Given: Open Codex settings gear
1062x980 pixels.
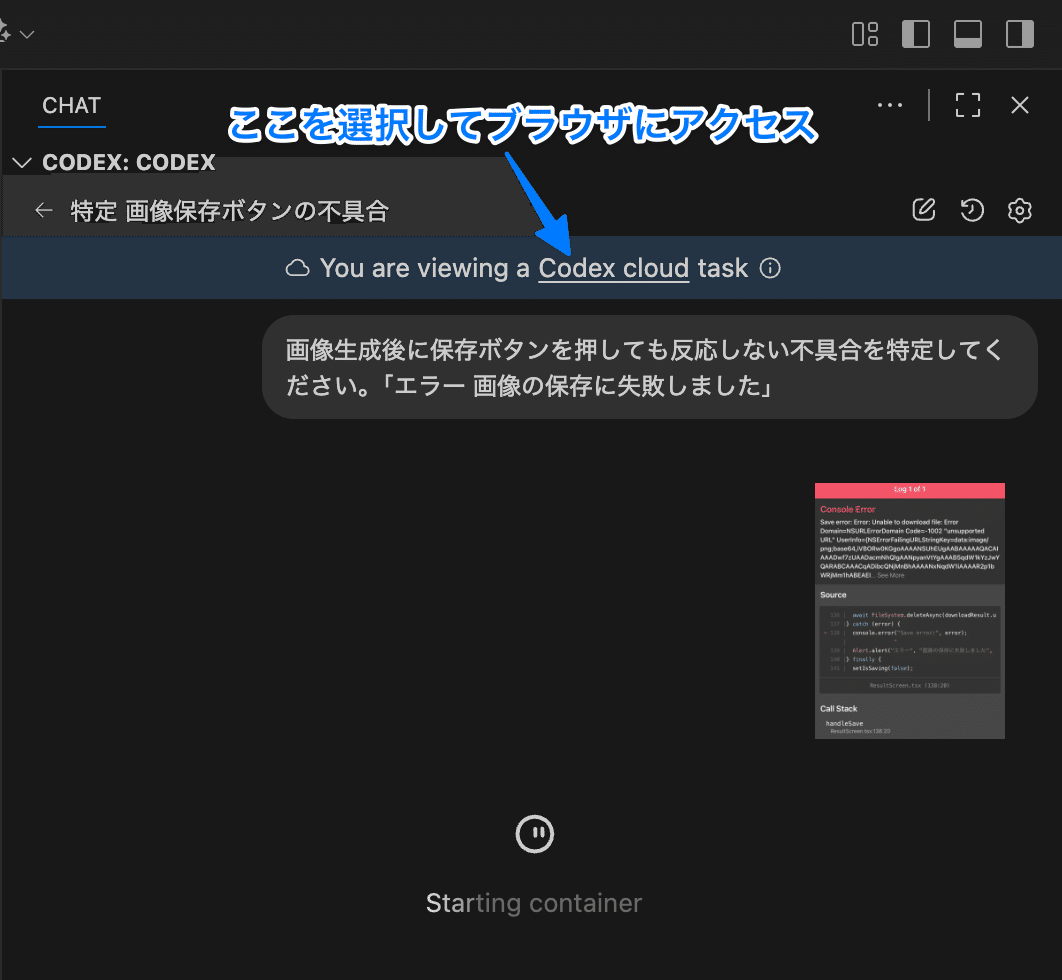Looking at the screenshot, I should coord(1019,210).
